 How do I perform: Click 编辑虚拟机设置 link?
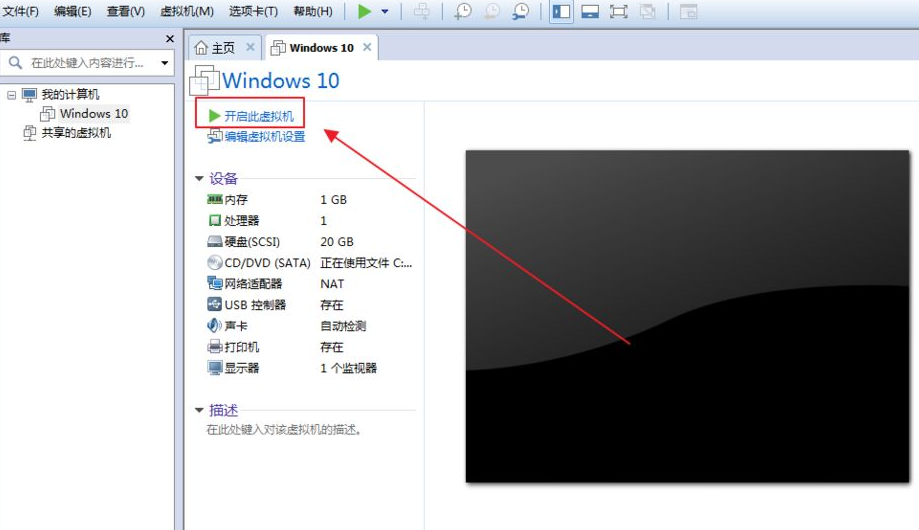pyautogui.click(x=264, y=137)
